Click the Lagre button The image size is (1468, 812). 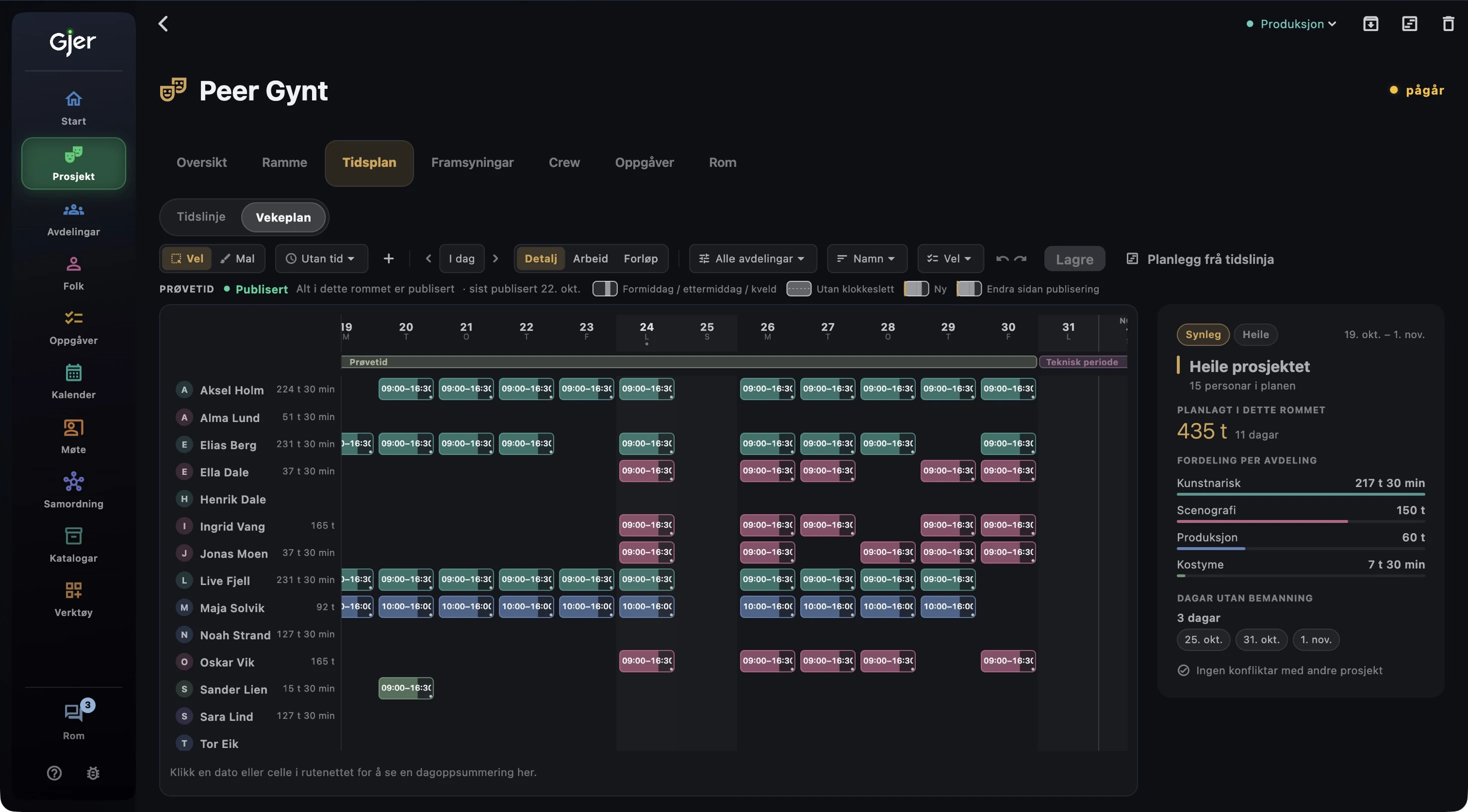1075,259
